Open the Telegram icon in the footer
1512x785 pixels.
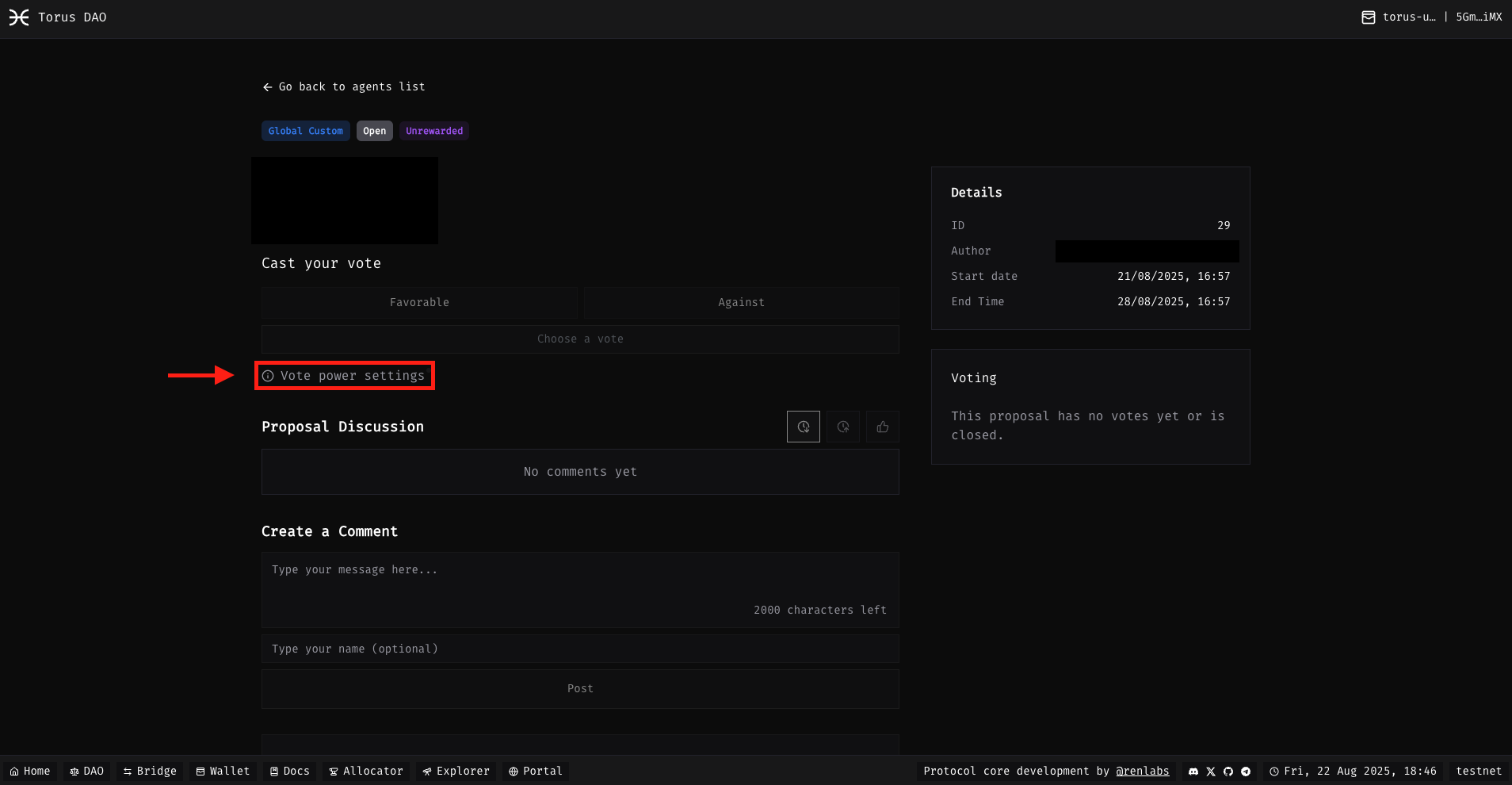click(x=1245, y=771)
